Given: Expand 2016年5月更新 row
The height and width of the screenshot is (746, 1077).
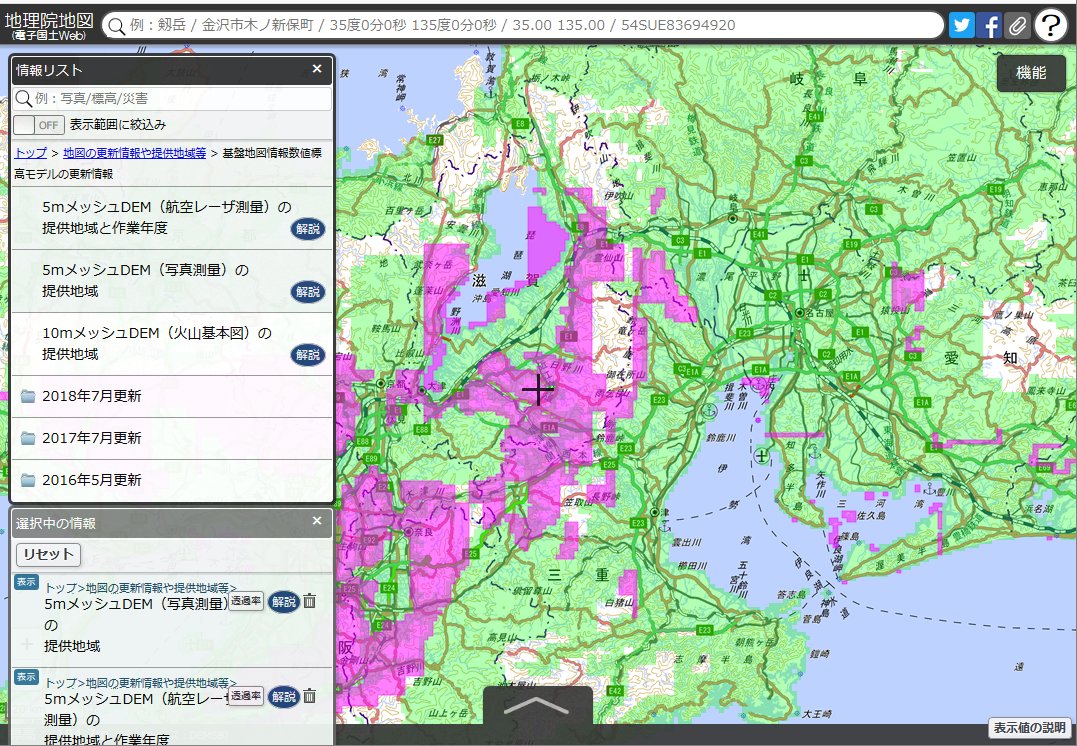Looking at the screenshot, I should (x=172, y=480).
